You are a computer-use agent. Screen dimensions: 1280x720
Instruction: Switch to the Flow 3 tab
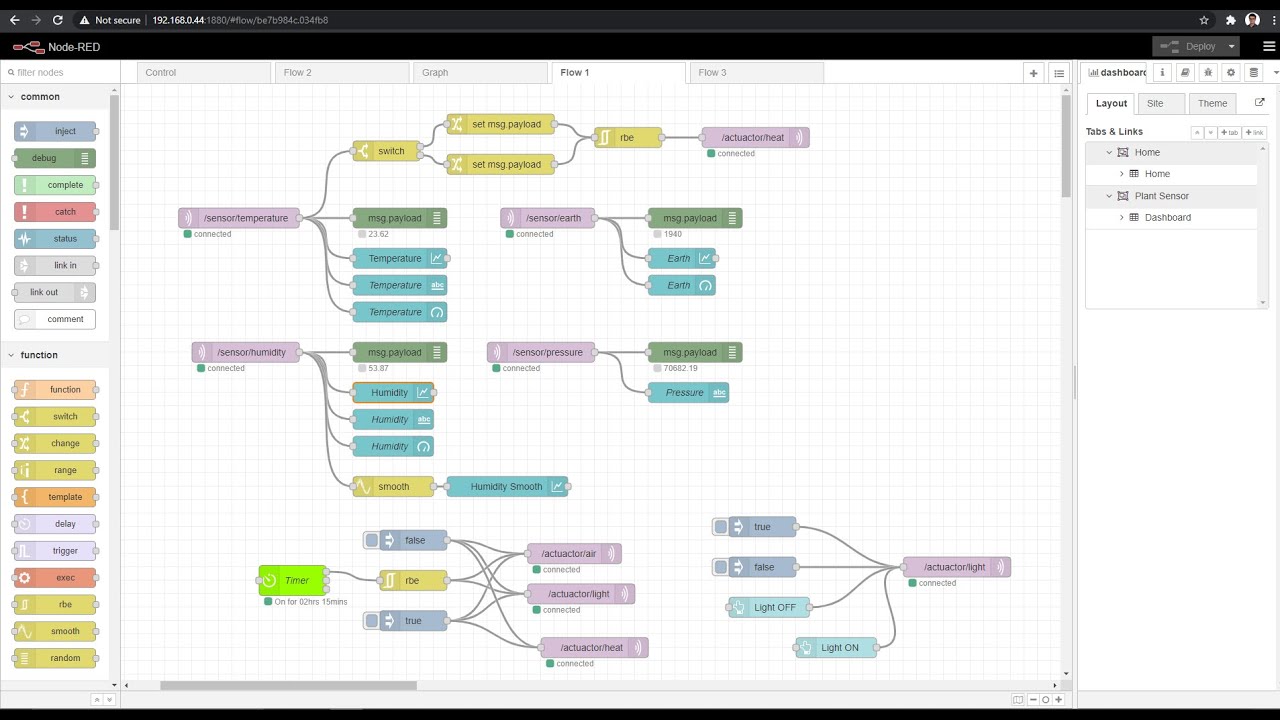tap(756, 72)
